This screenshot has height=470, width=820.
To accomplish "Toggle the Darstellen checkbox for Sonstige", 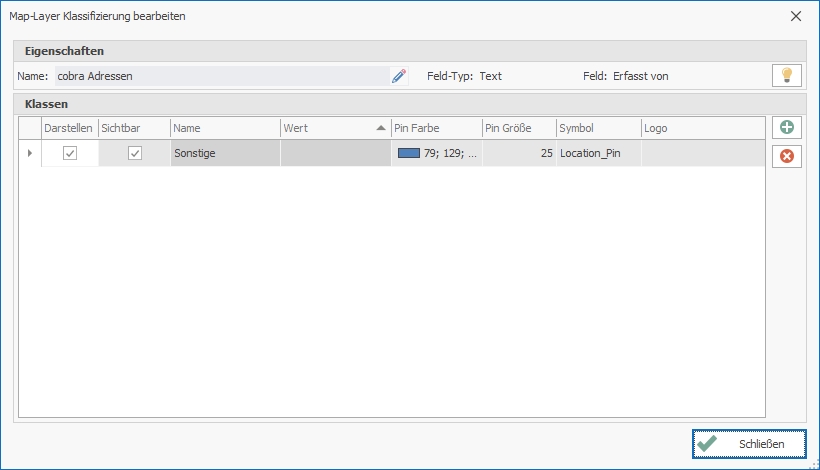I will click(x=70, y=153).
